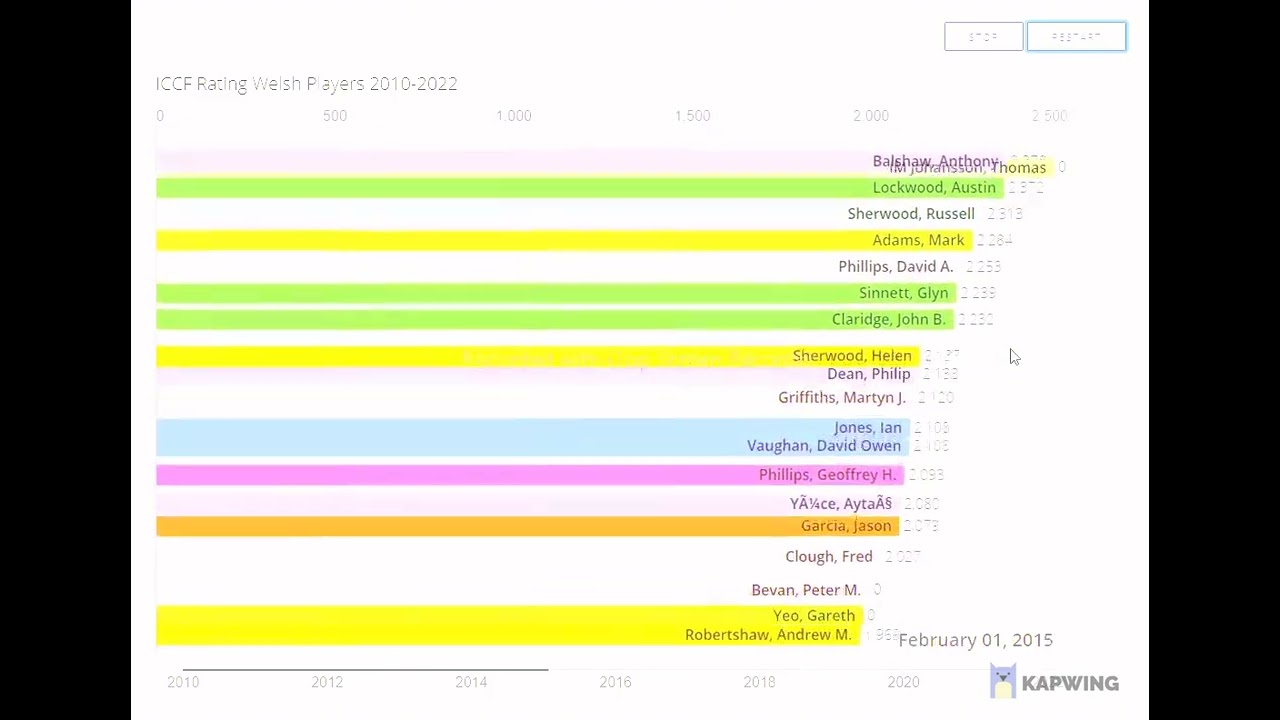This screenshot has height=720, width=1280.
Task: Click Yeo, Gareth label
Action: 814,616
